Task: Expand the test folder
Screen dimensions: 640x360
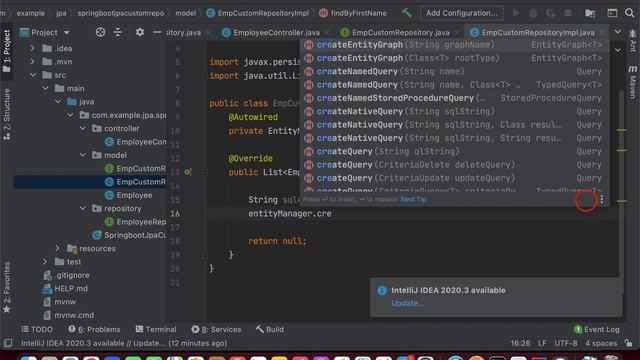Action: point(45,262)
